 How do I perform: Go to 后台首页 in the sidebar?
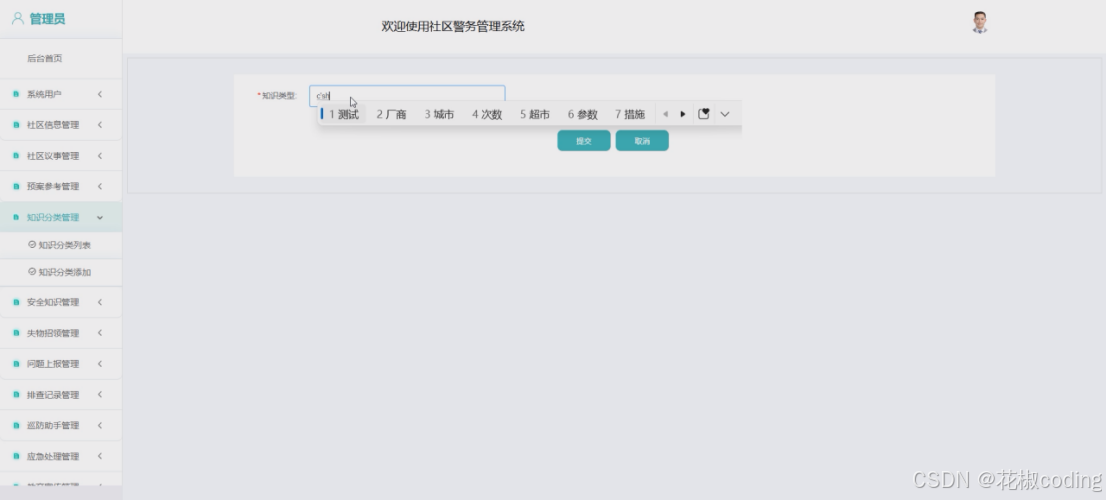click(x=44, y=58)
